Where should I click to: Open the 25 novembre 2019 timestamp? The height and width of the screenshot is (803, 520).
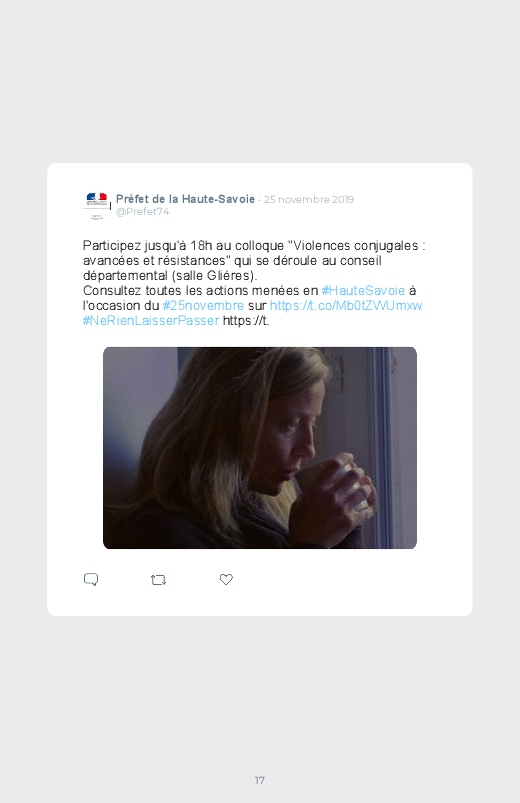[x=309, y=199]
